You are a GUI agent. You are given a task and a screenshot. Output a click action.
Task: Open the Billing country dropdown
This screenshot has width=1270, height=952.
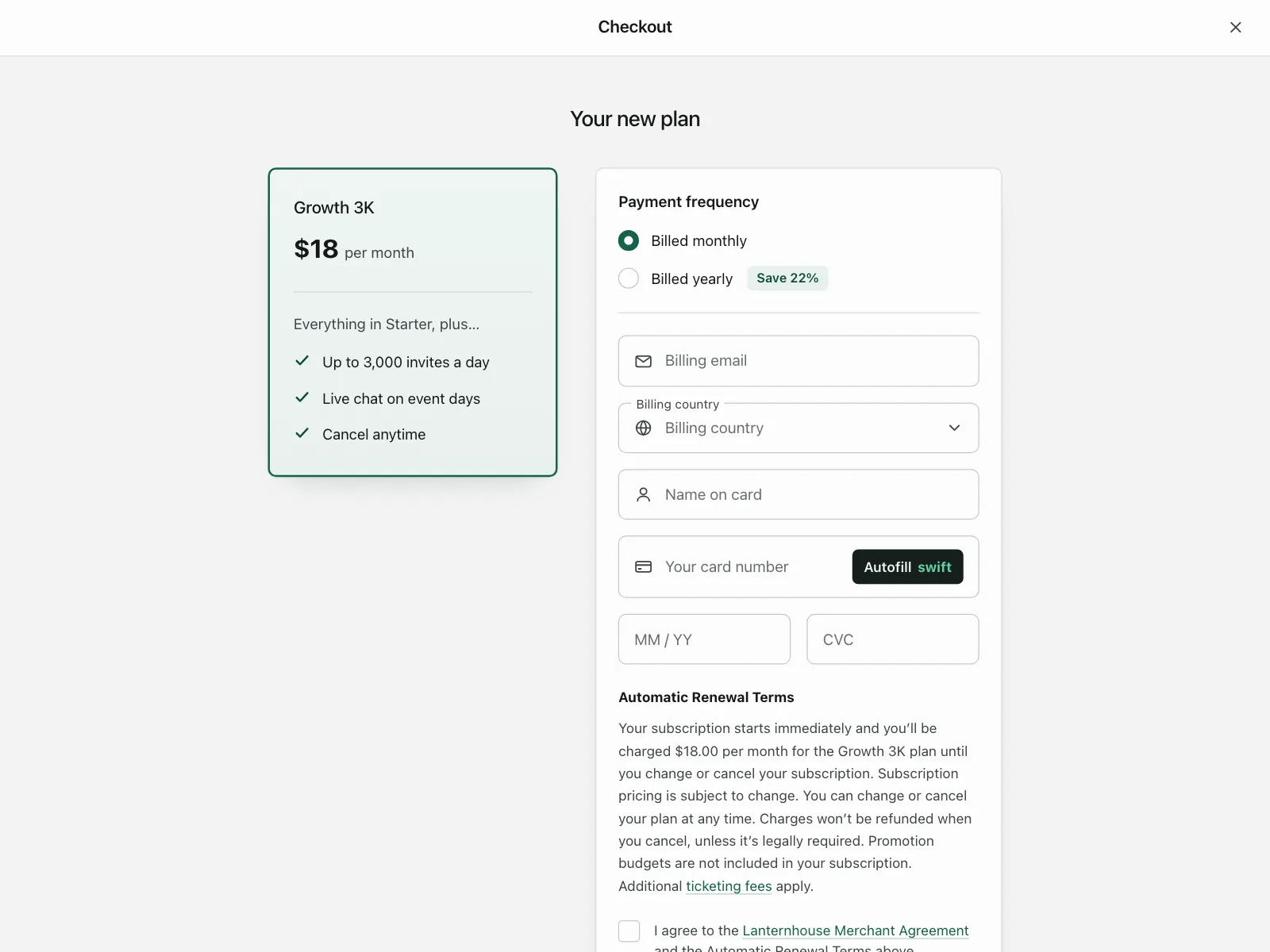[799, 428]
